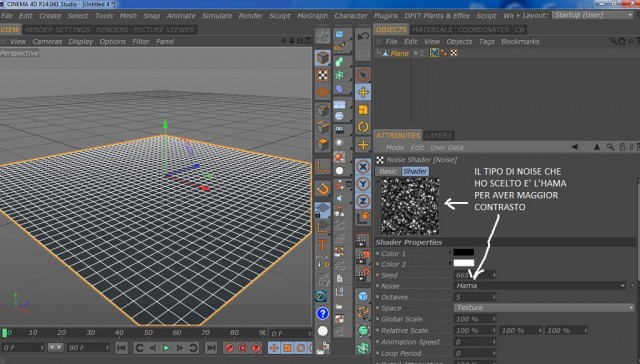
Task: Open the Layout dropdown Startup (User)
Action: coord(593,15)
